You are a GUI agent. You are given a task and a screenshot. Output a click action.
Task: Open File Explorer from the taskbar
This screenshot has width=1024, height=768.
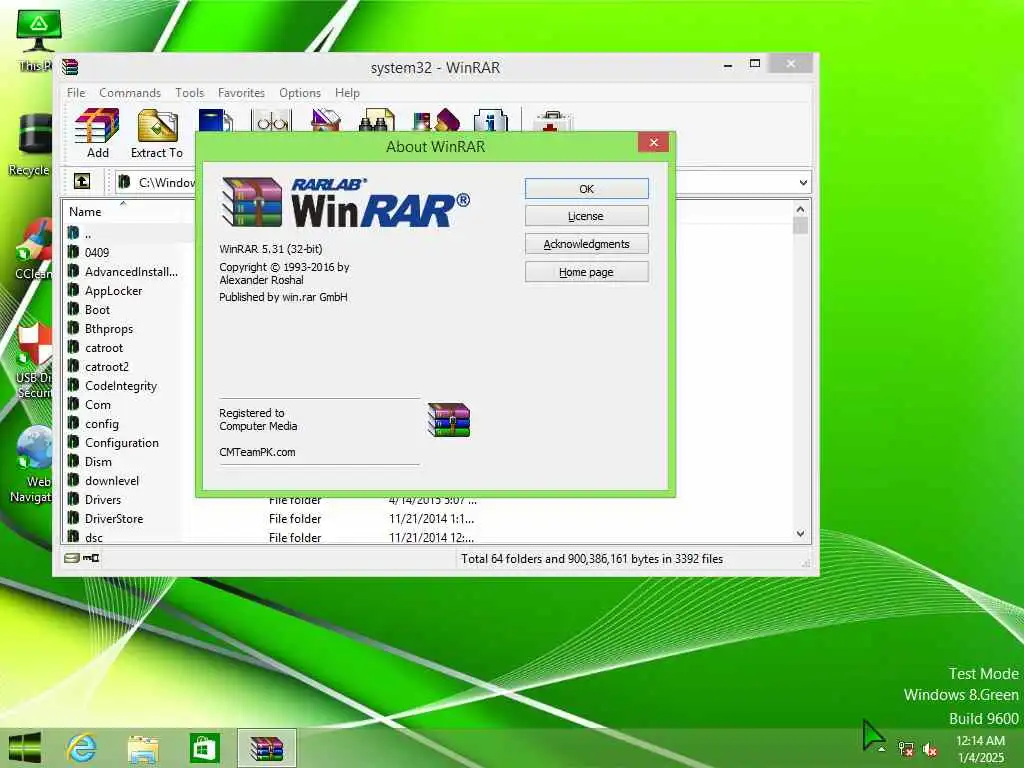pyautogui.click(x=143, y=748)
